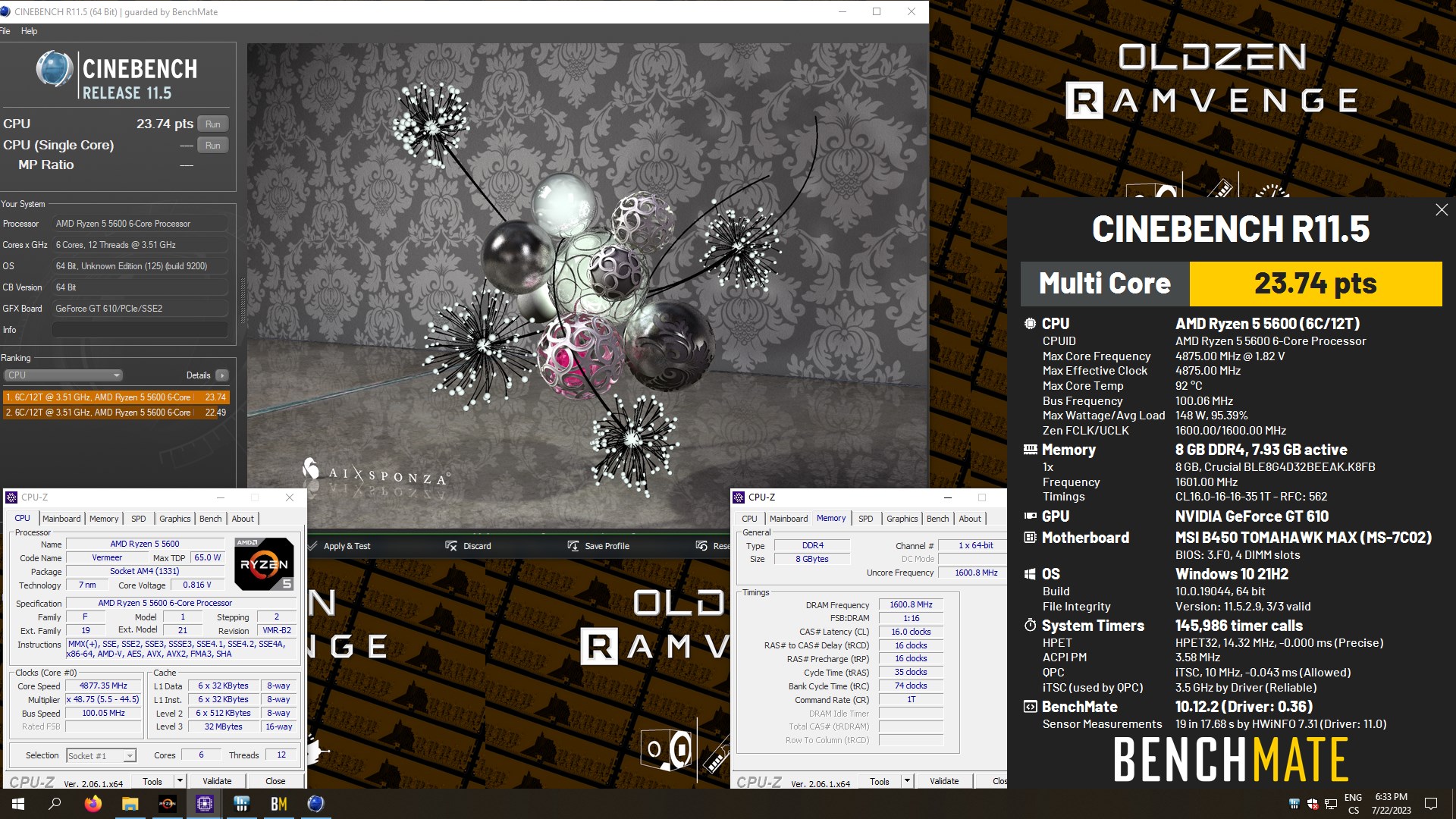Screen dimensions: 1456x819
Task: Open File Explorer from taskbar
Action: [130, 804]
